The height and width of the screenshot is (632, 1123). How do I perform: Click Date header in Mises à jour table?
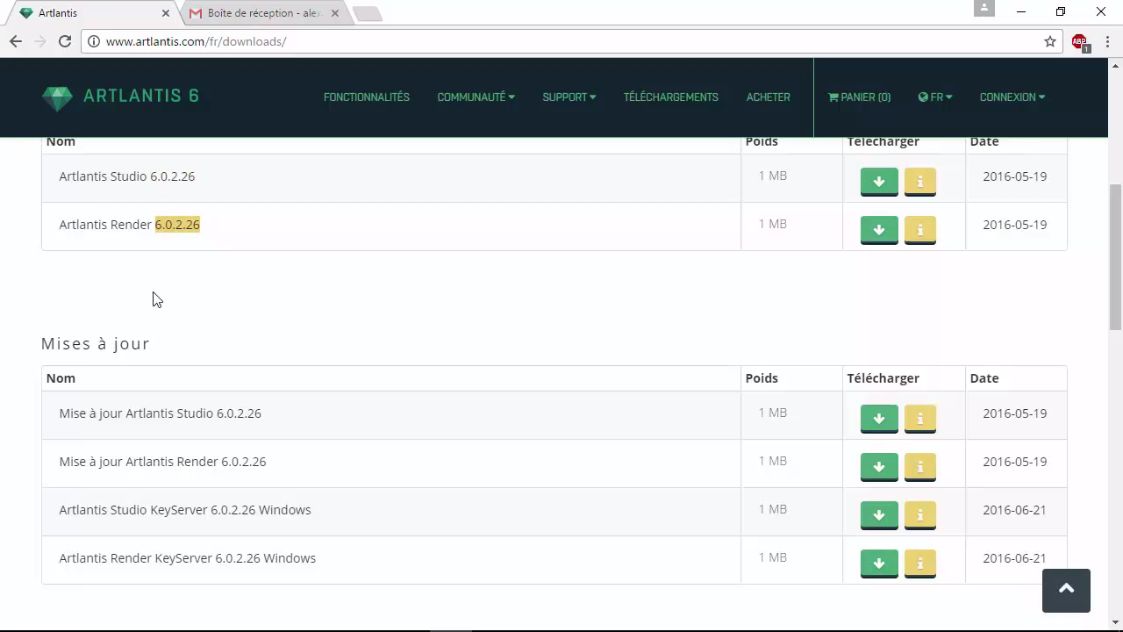click(x=984, y=378)
